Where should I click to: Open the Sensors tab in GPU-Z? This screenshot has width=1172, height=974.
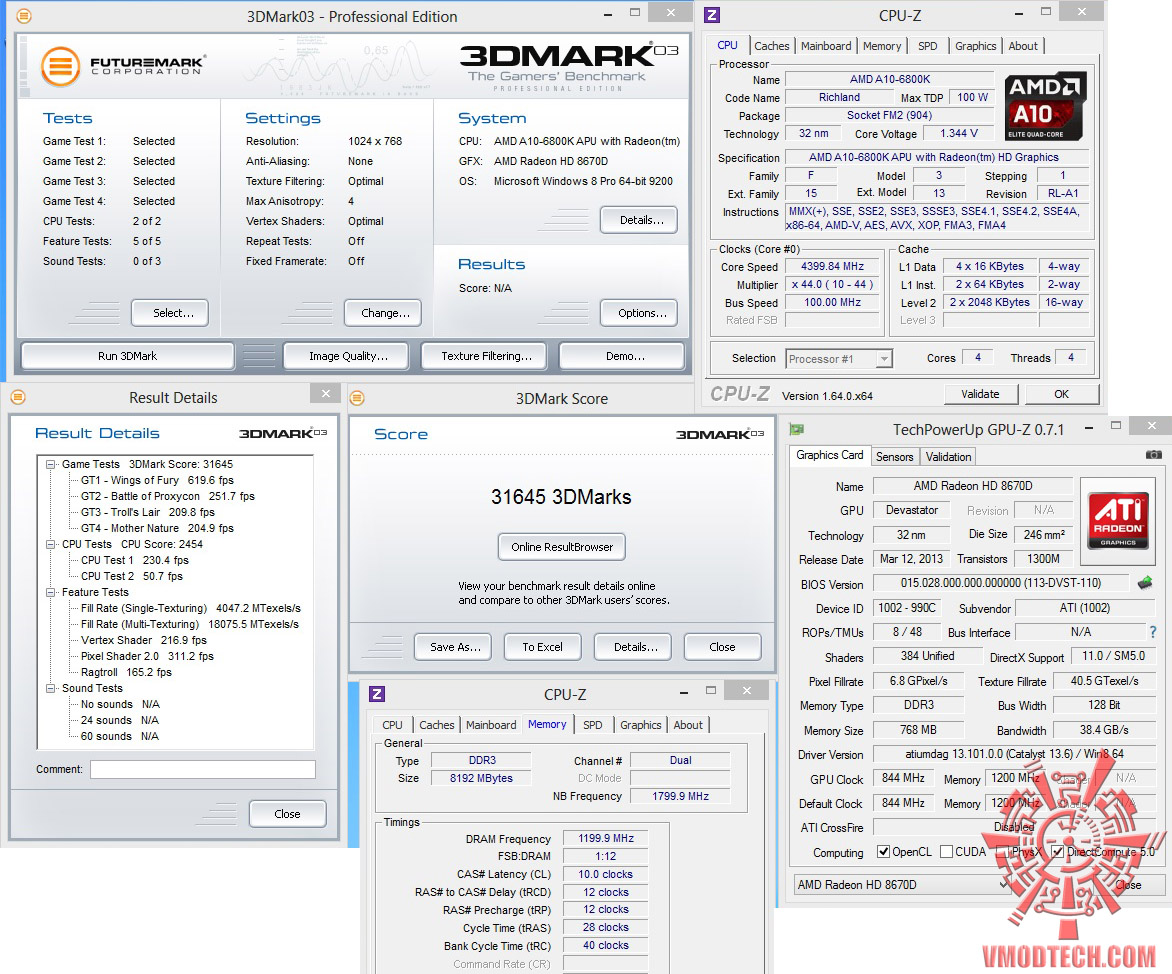895,457
